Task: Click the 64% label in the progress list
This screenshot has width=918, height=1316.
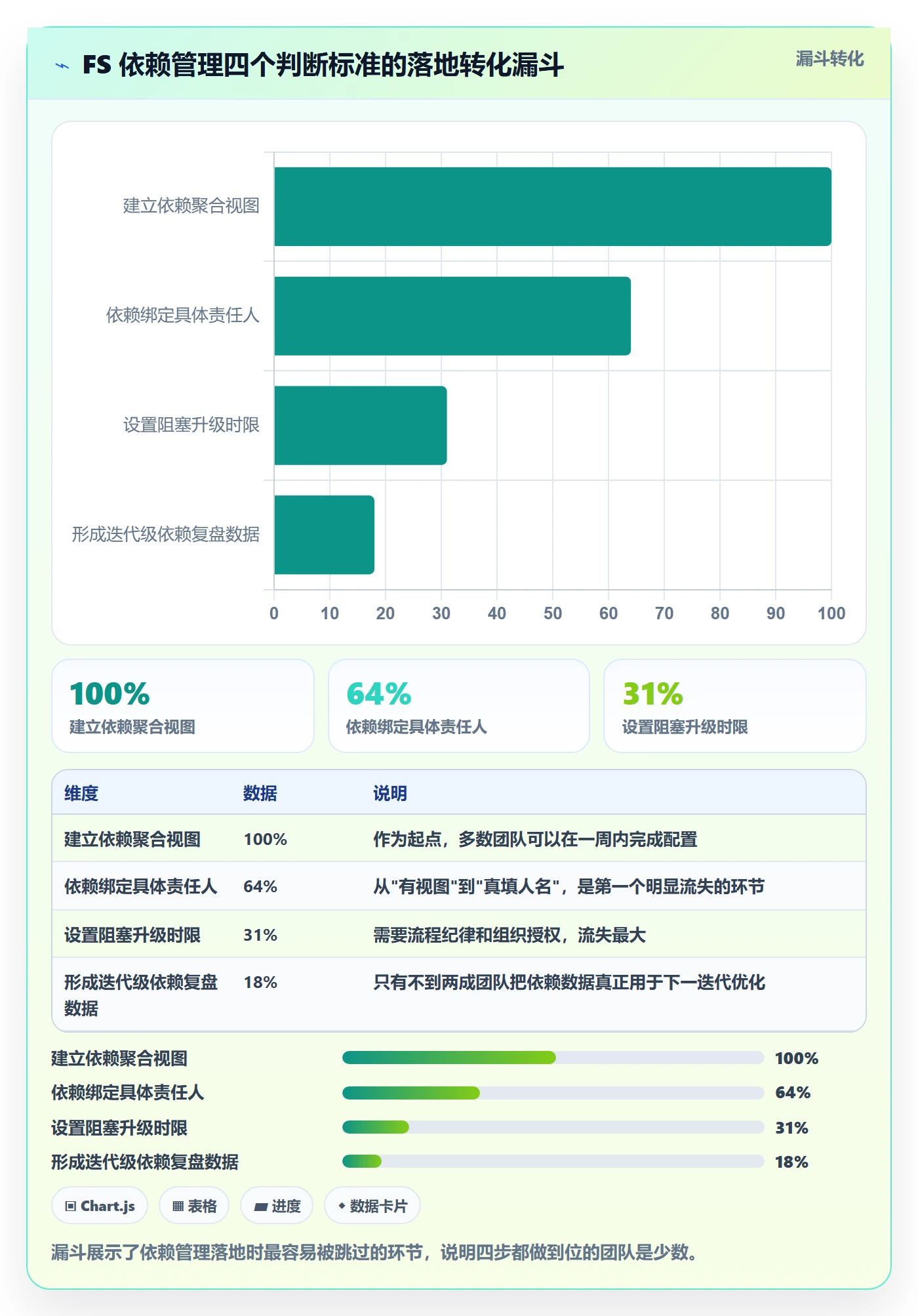Action: click(x=793, y=1092)
